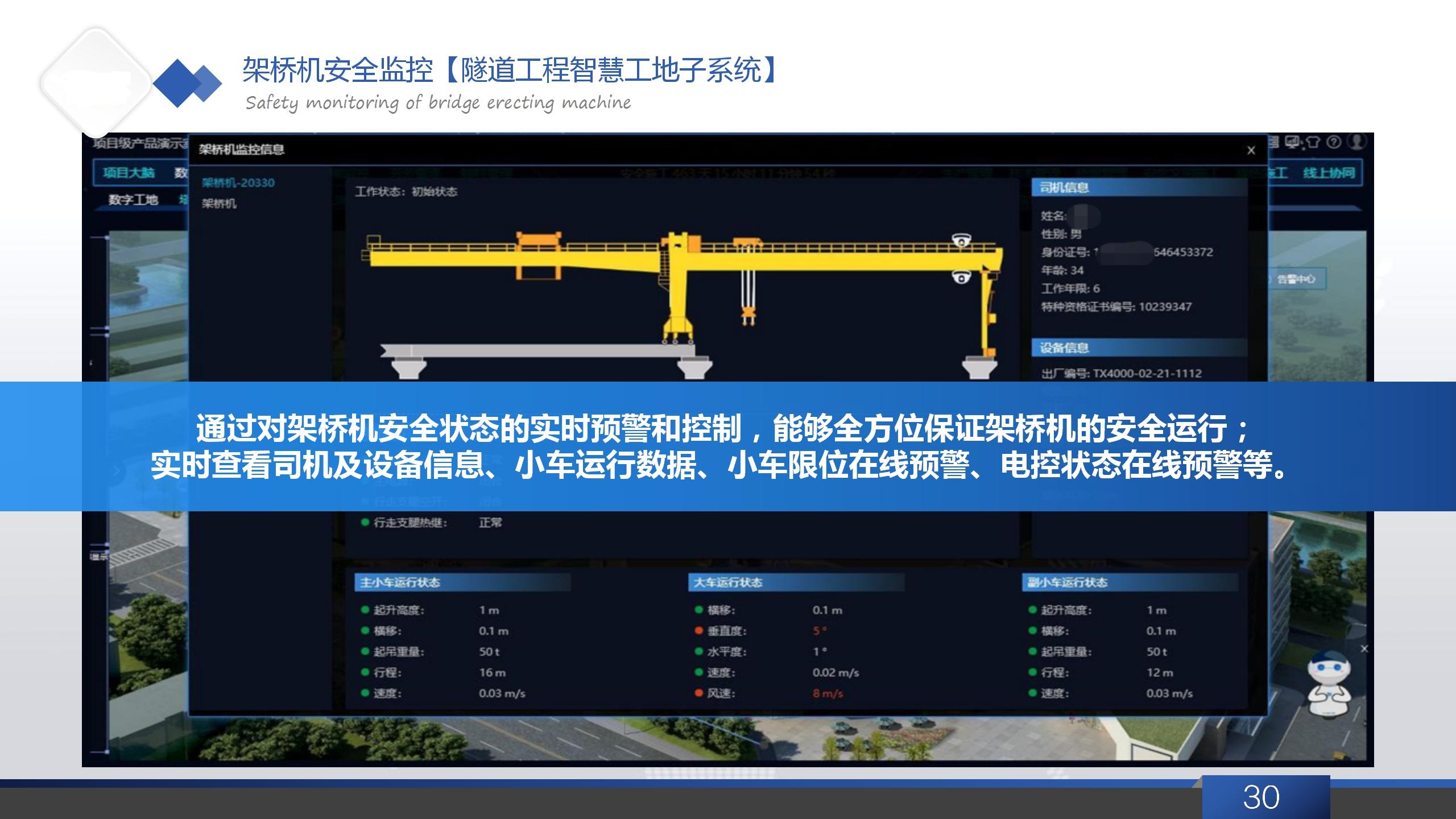Click the 身份证号 field
Image resolution: width=1456 pixels, height=819 pixels.
tap(1127, 252)
